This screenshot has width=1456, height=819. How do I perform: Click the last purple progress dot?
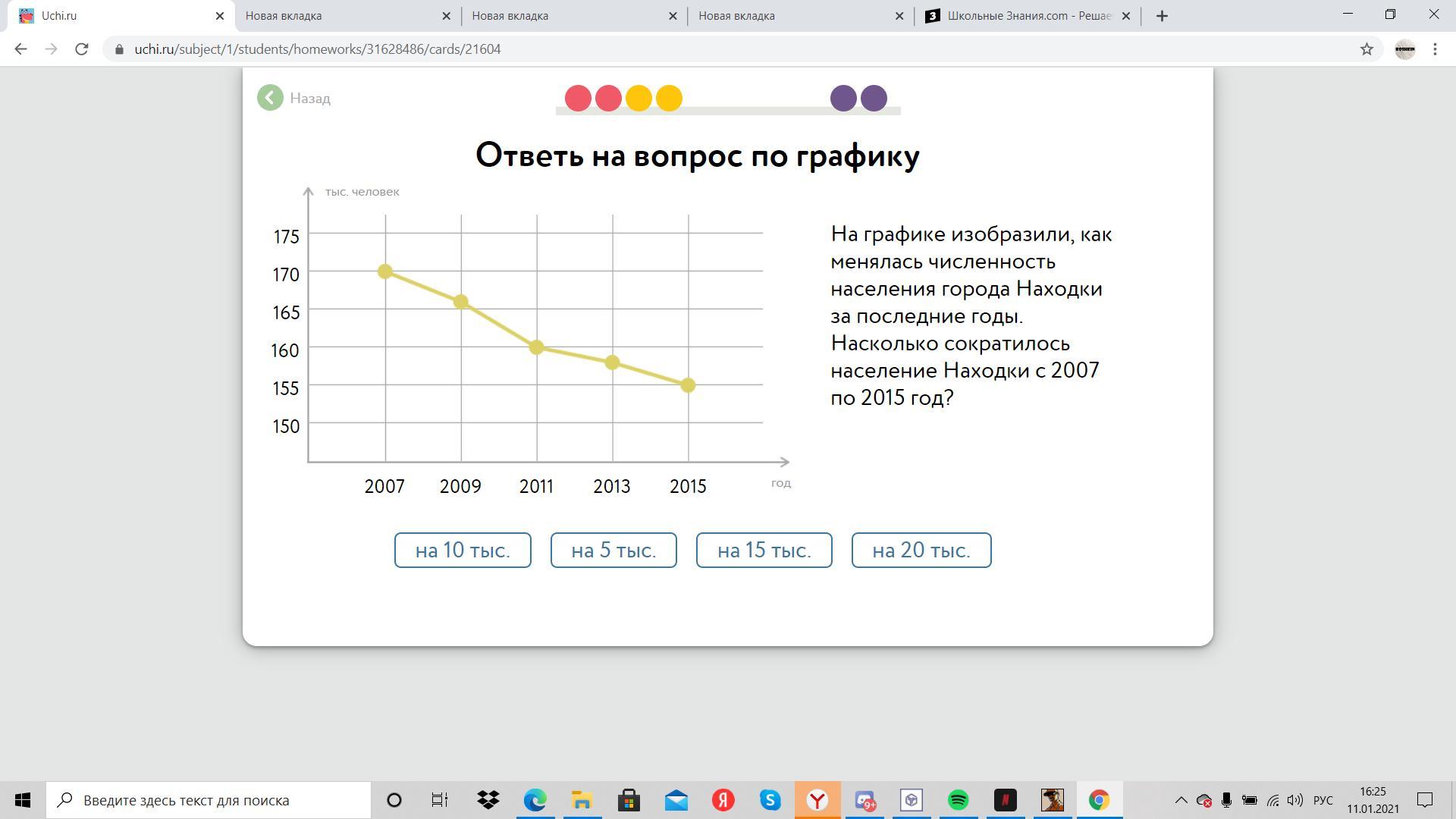pos(874,99)
